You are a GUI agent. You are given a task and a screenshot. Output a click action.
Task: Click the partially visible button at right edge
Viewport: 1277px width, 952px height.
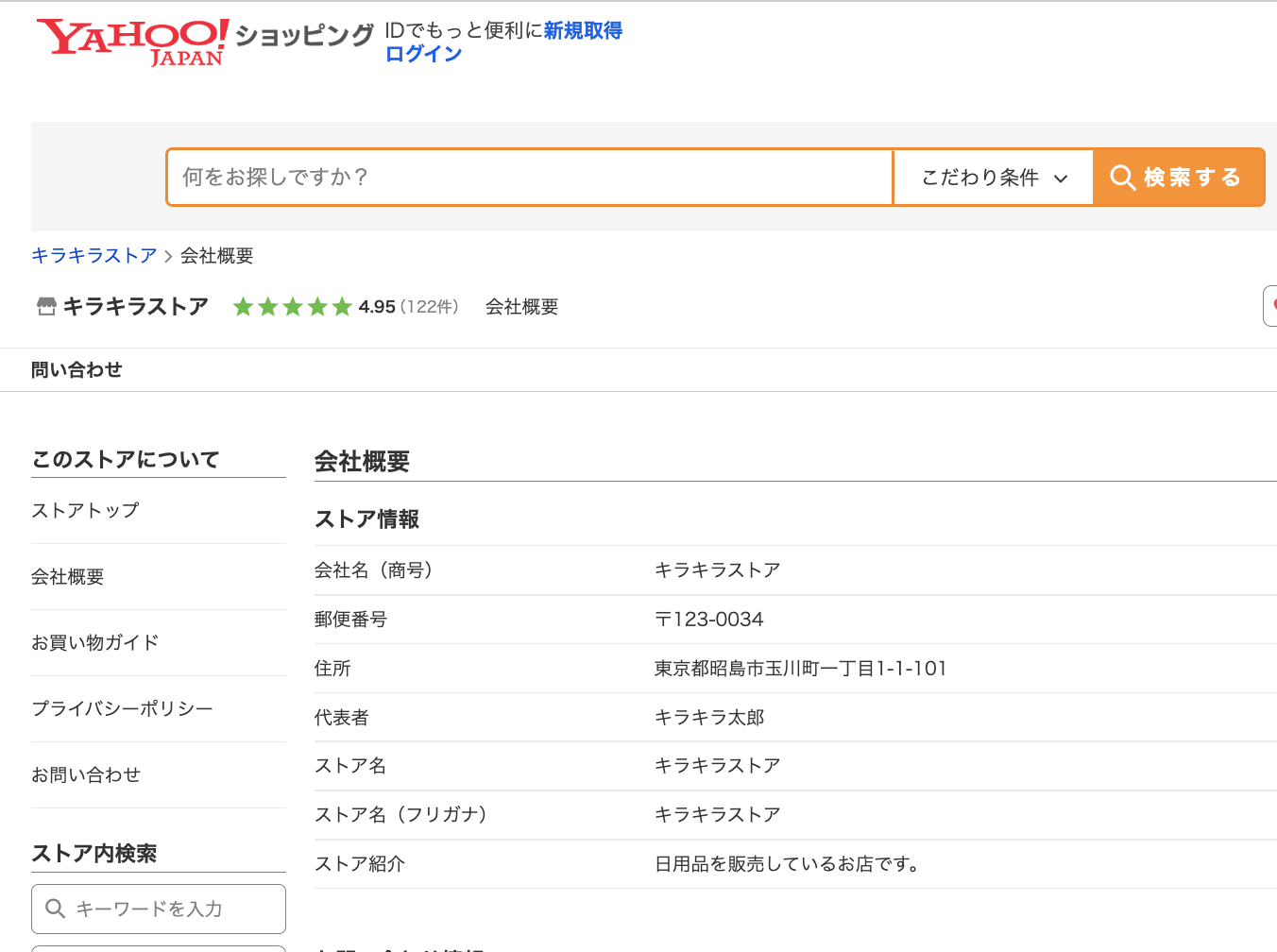(x=1270, y=306)
